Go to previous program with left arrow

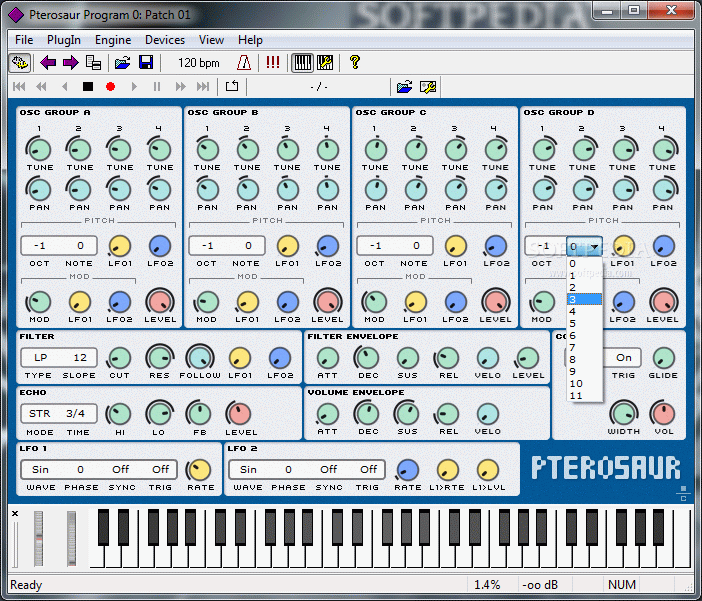coord(48,63)
